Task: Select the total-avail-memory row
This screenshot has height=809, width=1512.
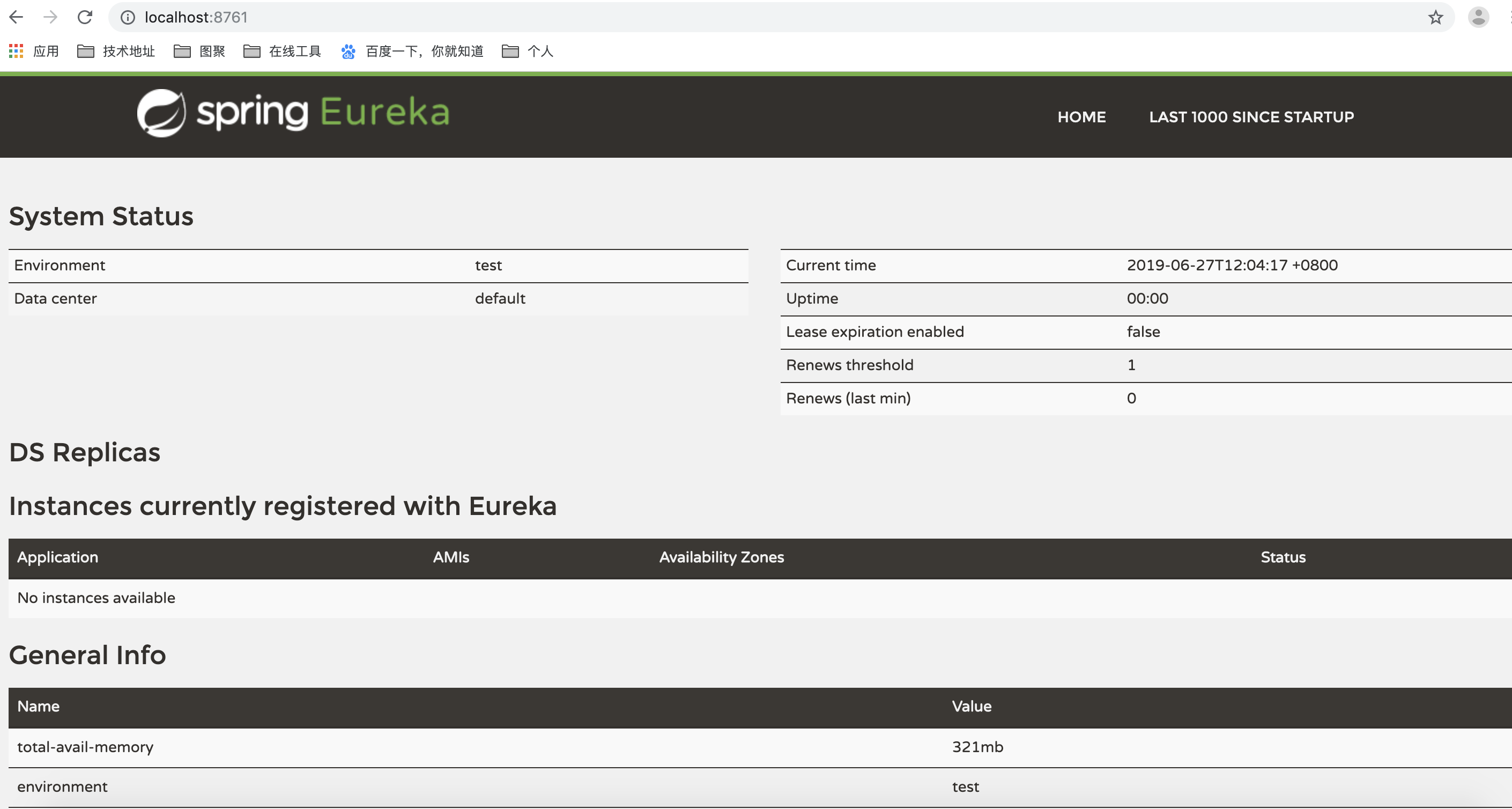Action: coord(85,747)
